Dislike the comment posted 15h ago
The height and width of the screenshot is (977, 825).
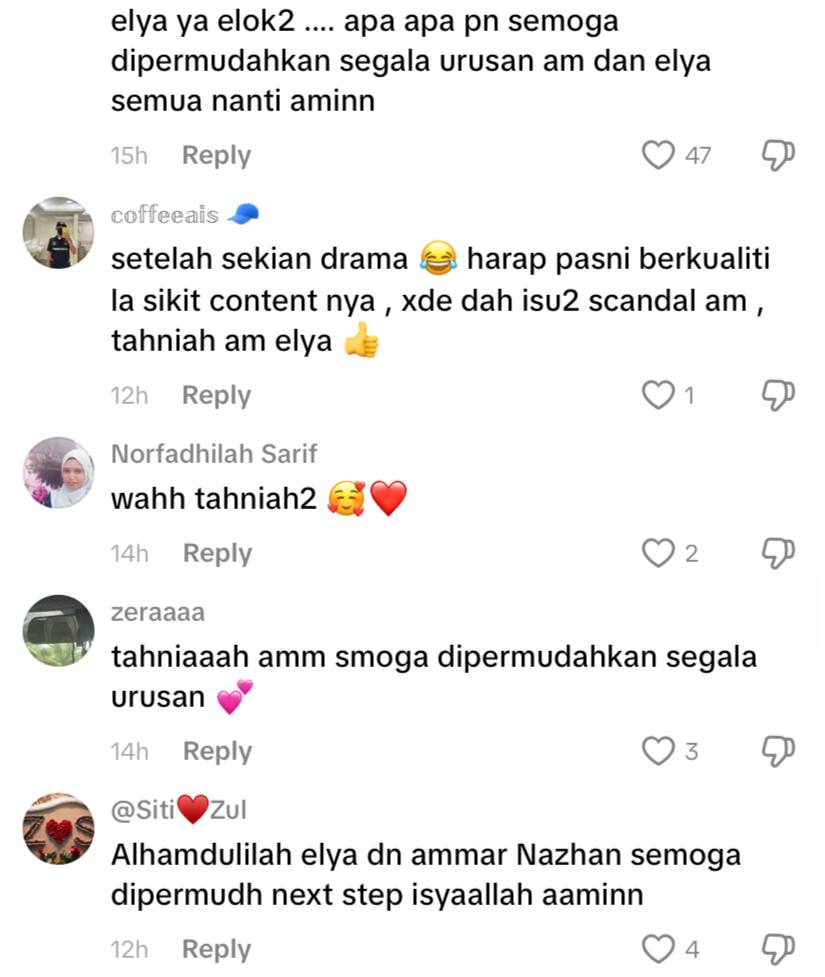coord(778,155)
